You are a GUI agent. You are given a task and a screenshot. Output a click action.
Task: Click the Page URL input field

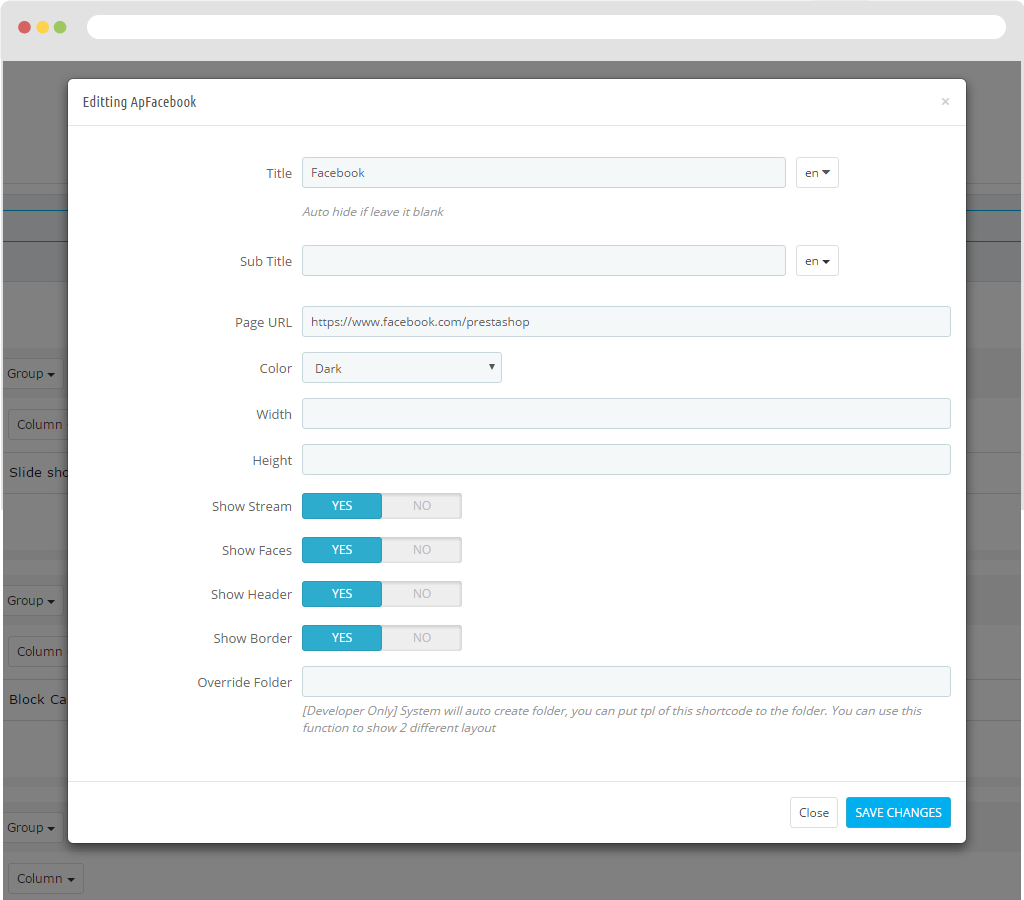tap(626, 321)
